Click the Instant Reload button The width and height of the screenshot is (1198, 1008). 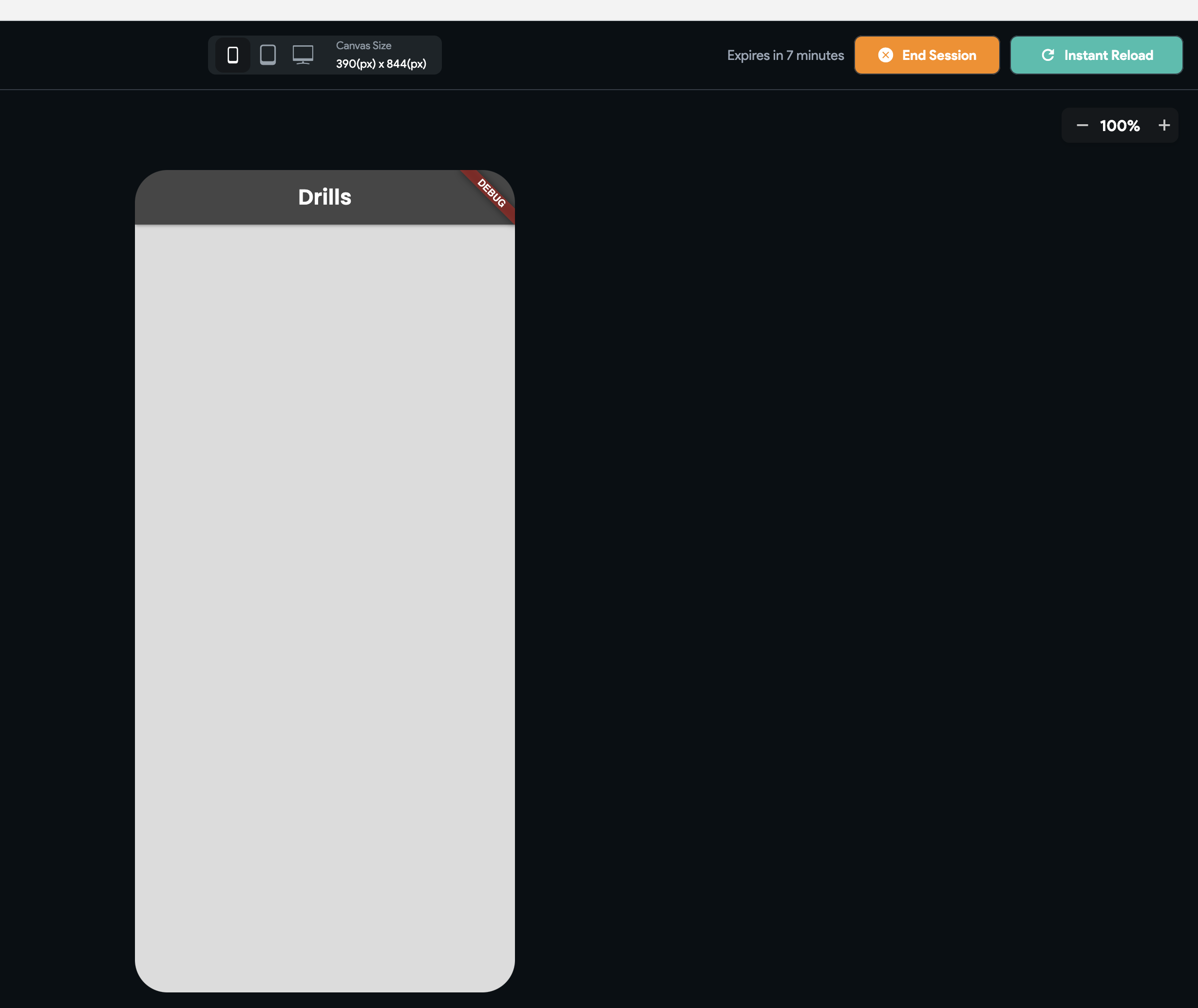(1096, 55)
